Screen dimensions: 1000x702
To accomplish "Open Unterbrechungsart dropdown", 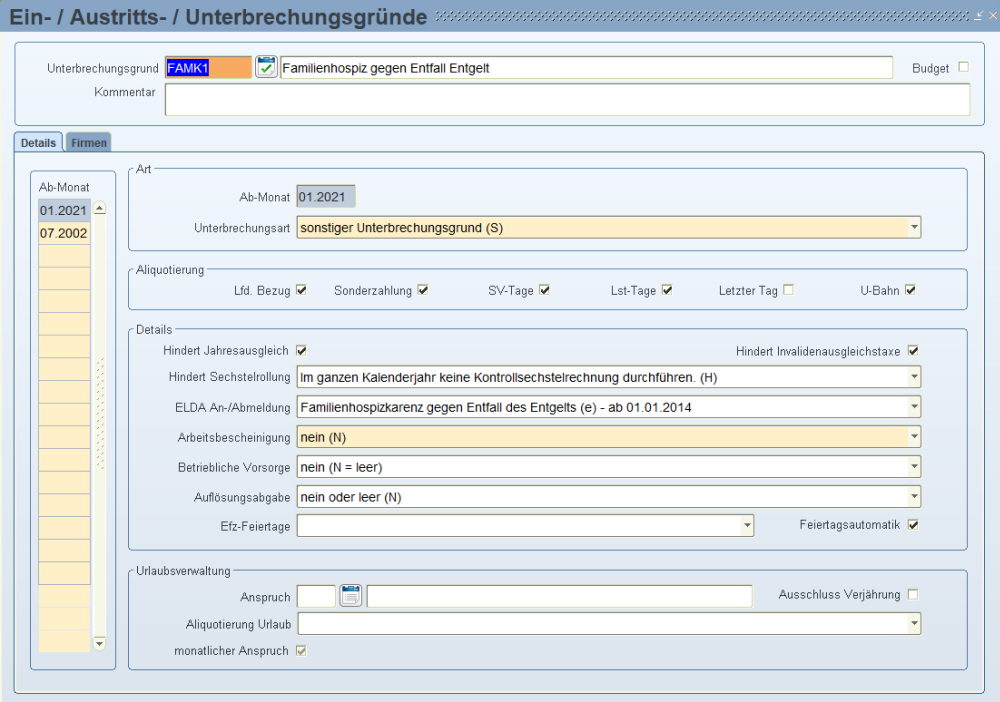I will (915, 228).
